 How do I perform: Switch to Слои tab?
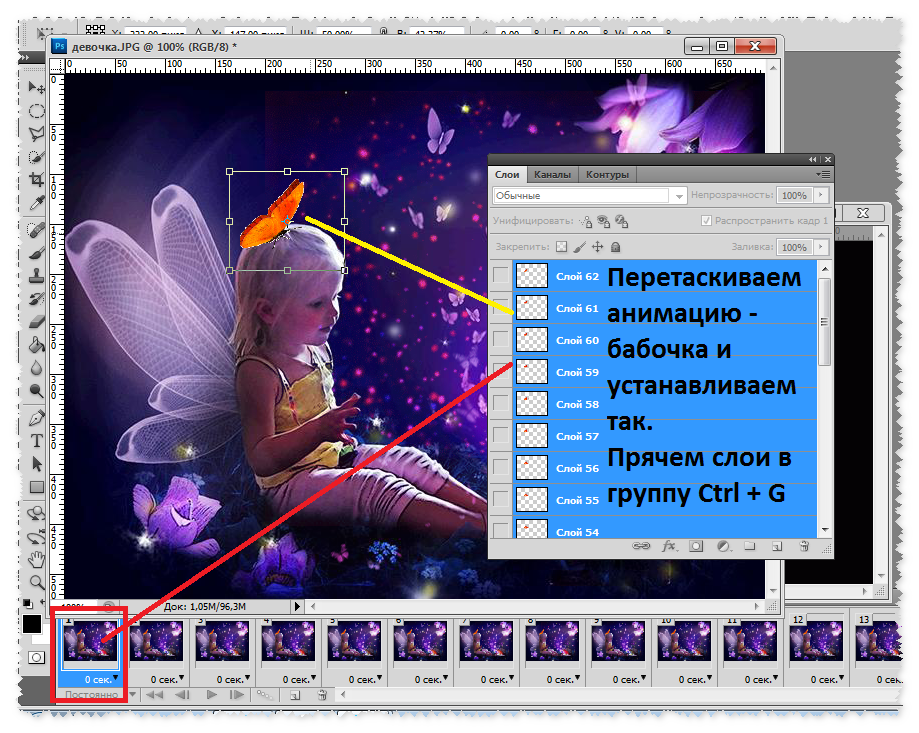pos(507,175)
